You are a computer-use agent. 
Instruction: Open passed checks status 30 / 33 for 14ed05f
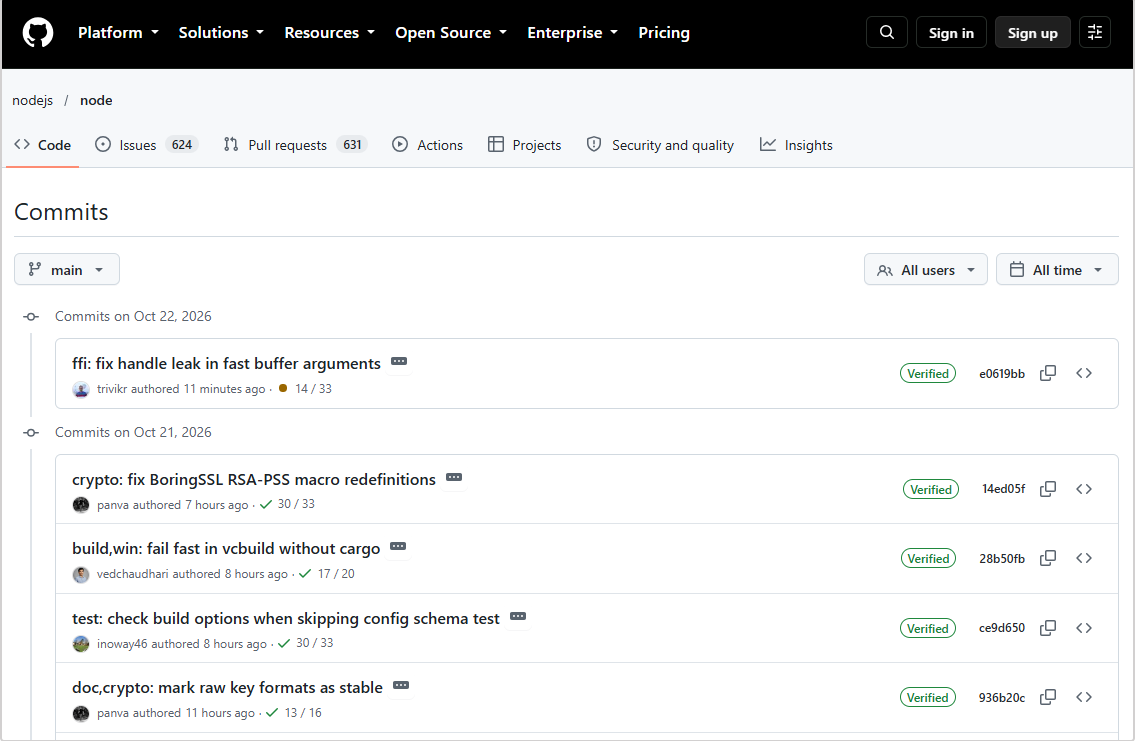coord(287,504)
